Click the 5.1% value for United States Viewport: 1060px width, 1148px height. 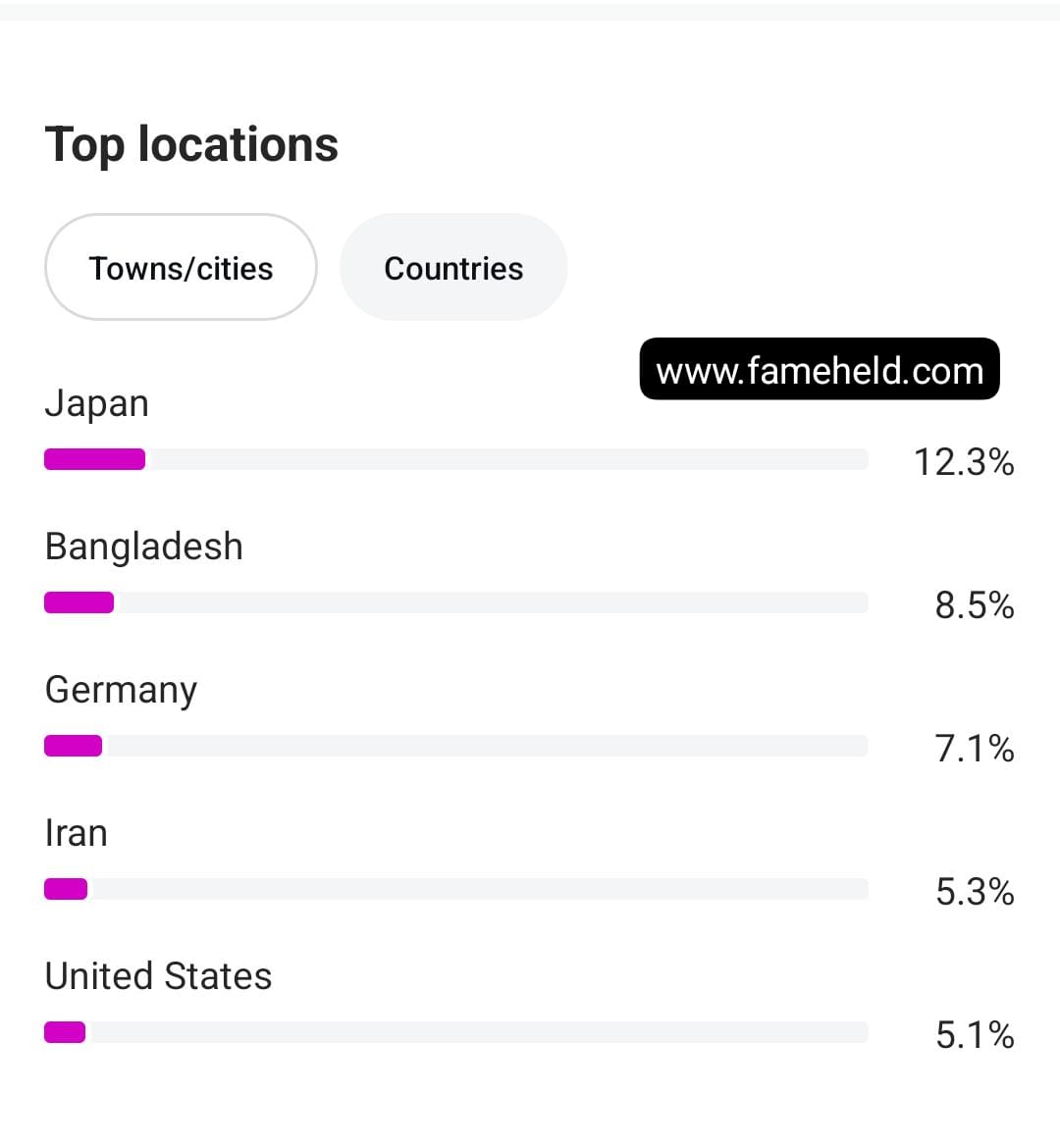[x=974, y=1034]
